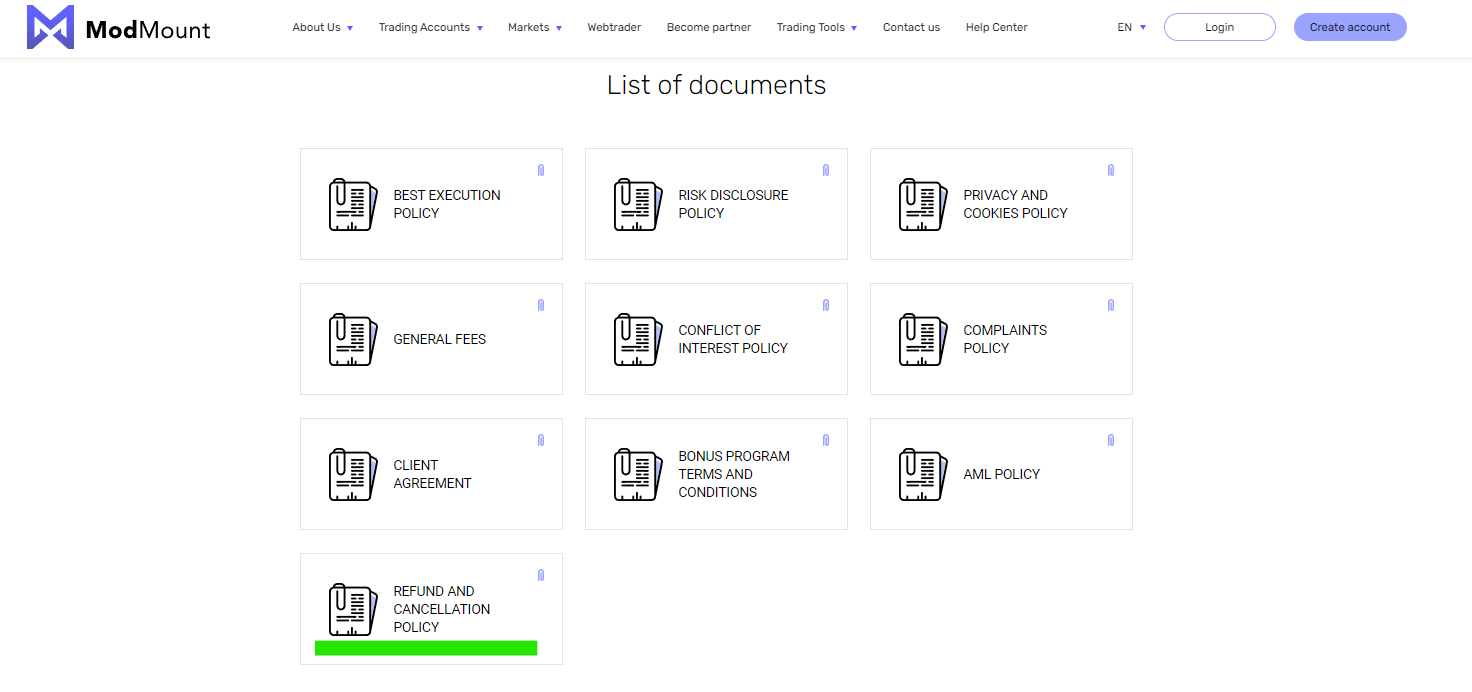This screenshot has width=1472, height=692.
Task: Visit the Help Center
Action: (x=996, y=27)
